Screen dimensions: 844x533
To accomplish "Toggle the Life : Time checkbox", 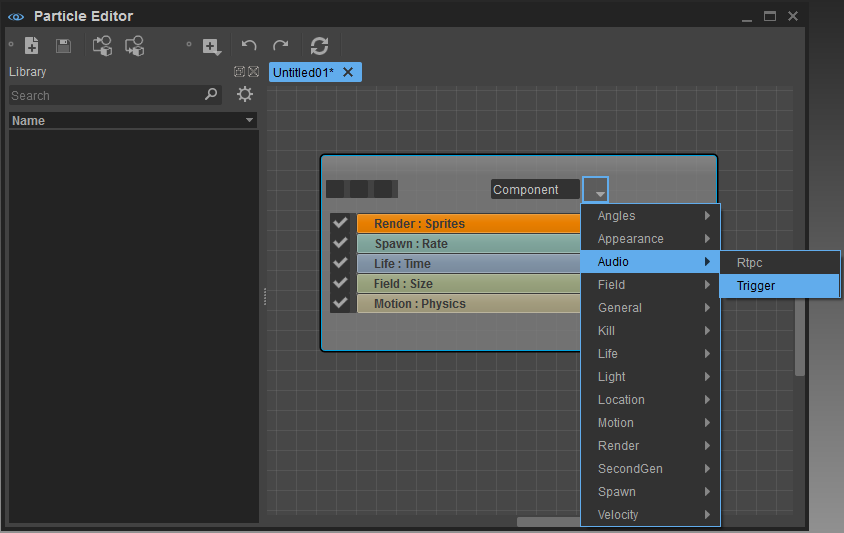I will pyautogui.click(x=340, y=263).
